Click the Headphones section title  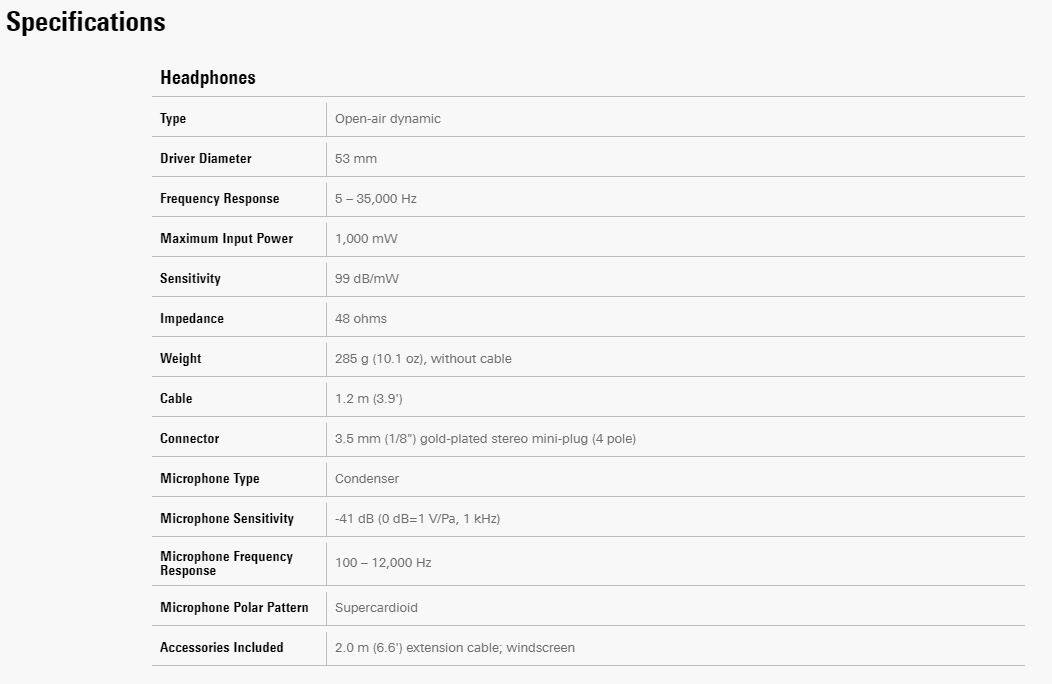208,78
